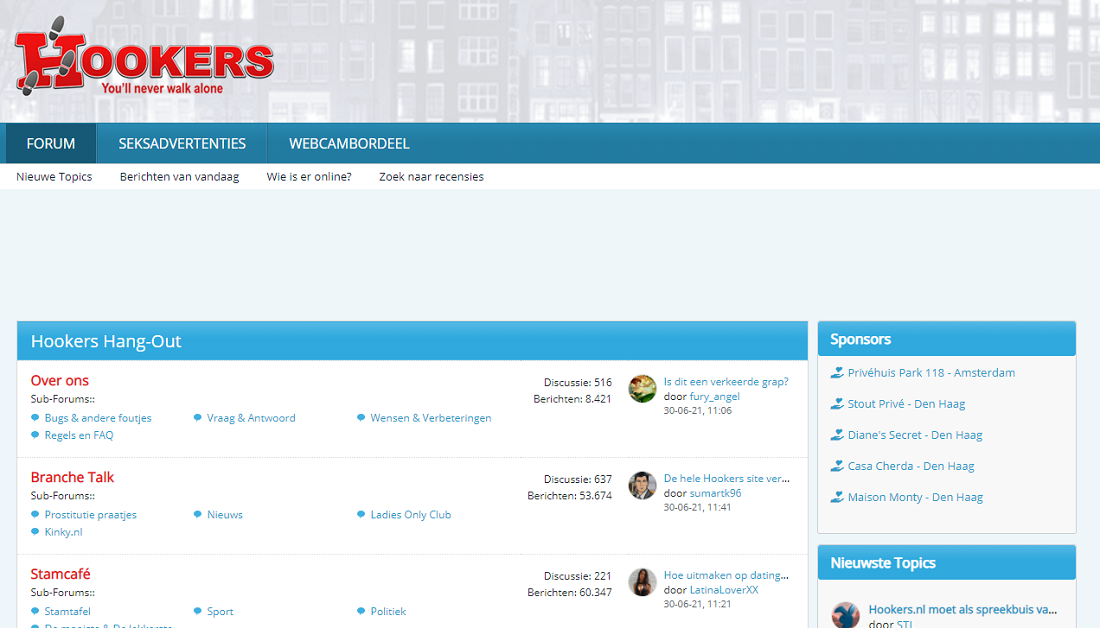Open the Nieuws sub-forum

(224, 514)
